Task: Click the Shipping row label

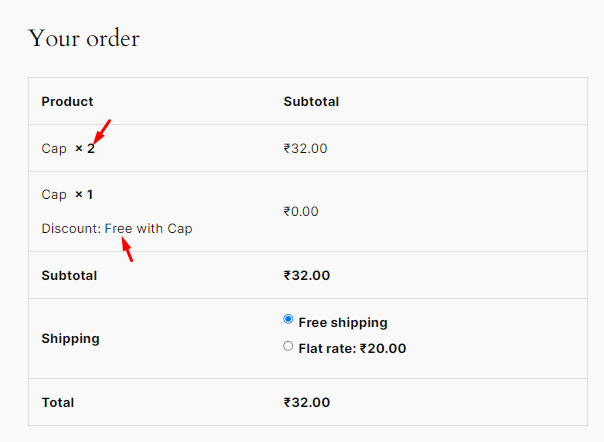Action: (70, 338)
